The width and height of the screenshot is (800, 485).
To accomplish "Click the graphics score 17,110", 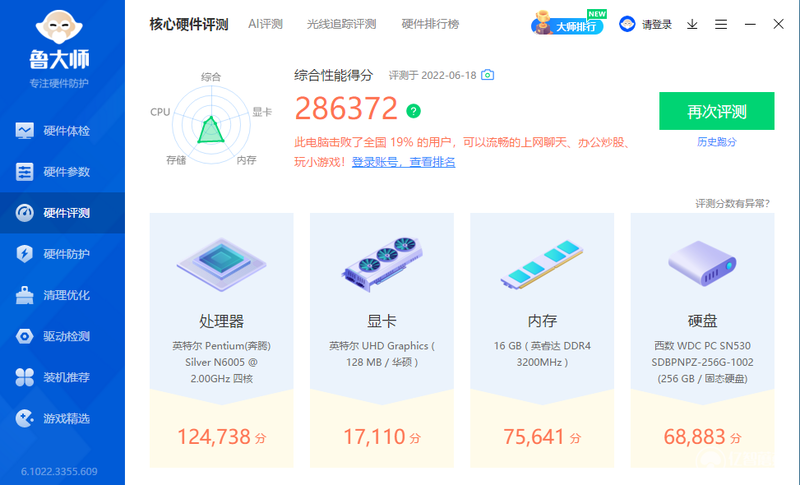I will click(374, 437).
